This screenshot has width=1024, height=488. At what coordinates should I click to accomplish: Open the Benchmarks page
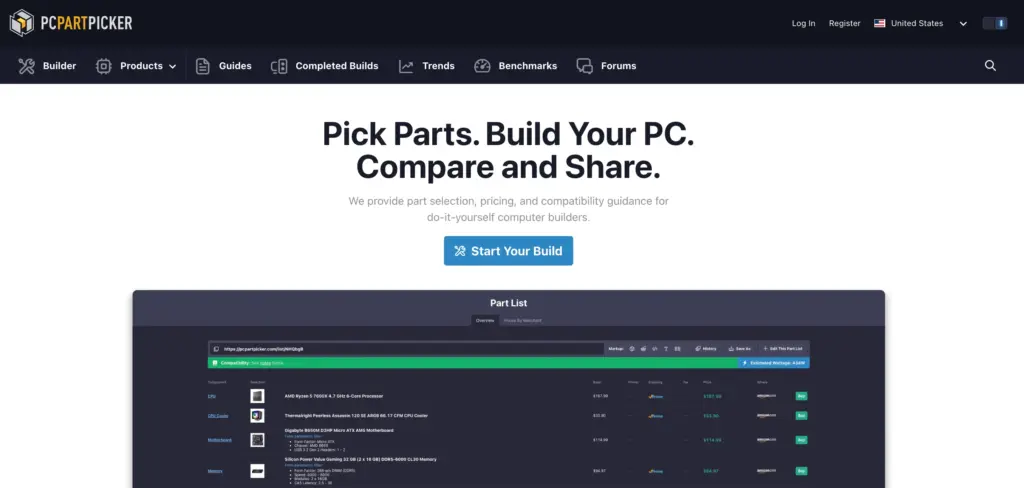(x=515, y=66)
